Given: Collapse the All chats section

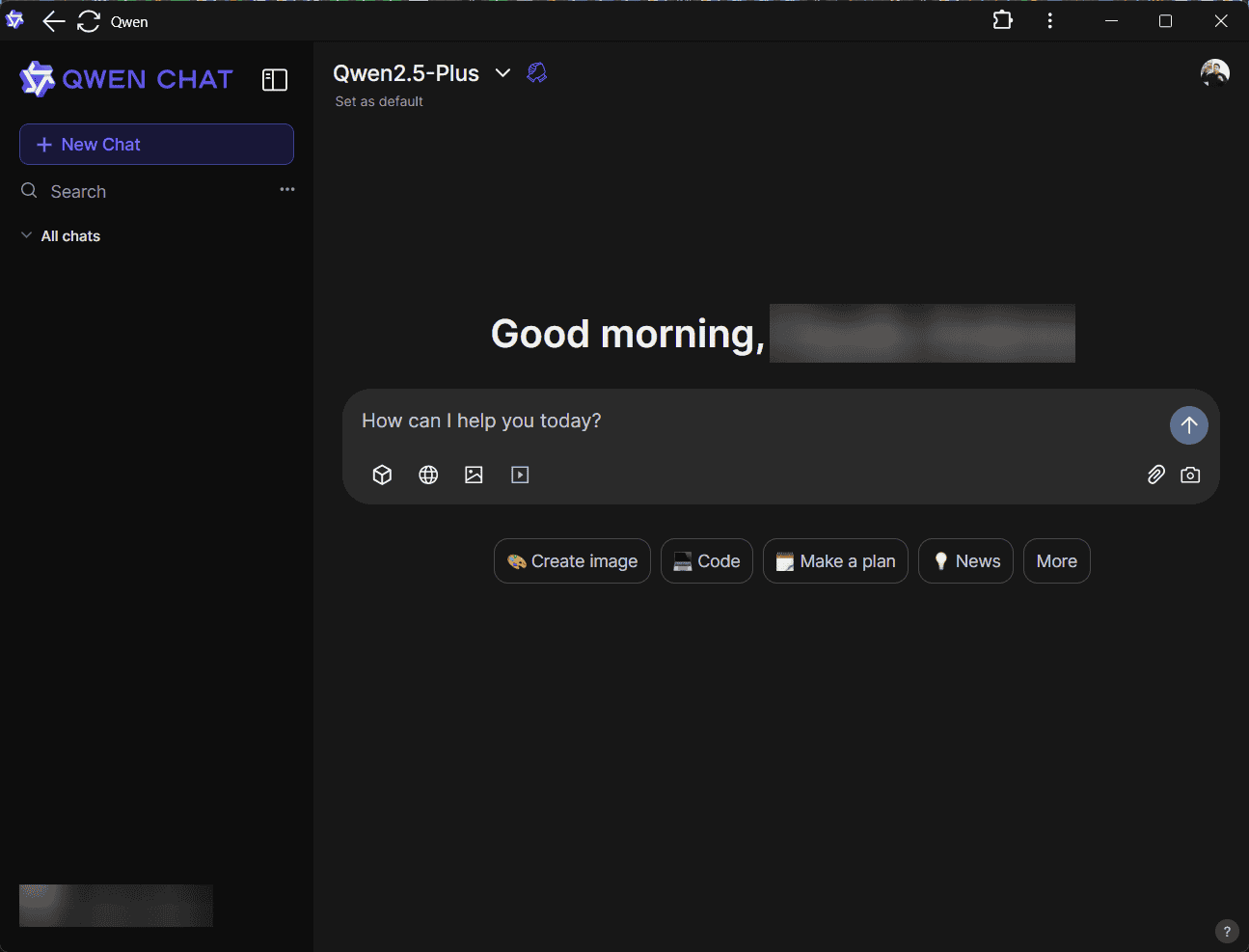Looking at the screenshot, I should pos(61,235).
